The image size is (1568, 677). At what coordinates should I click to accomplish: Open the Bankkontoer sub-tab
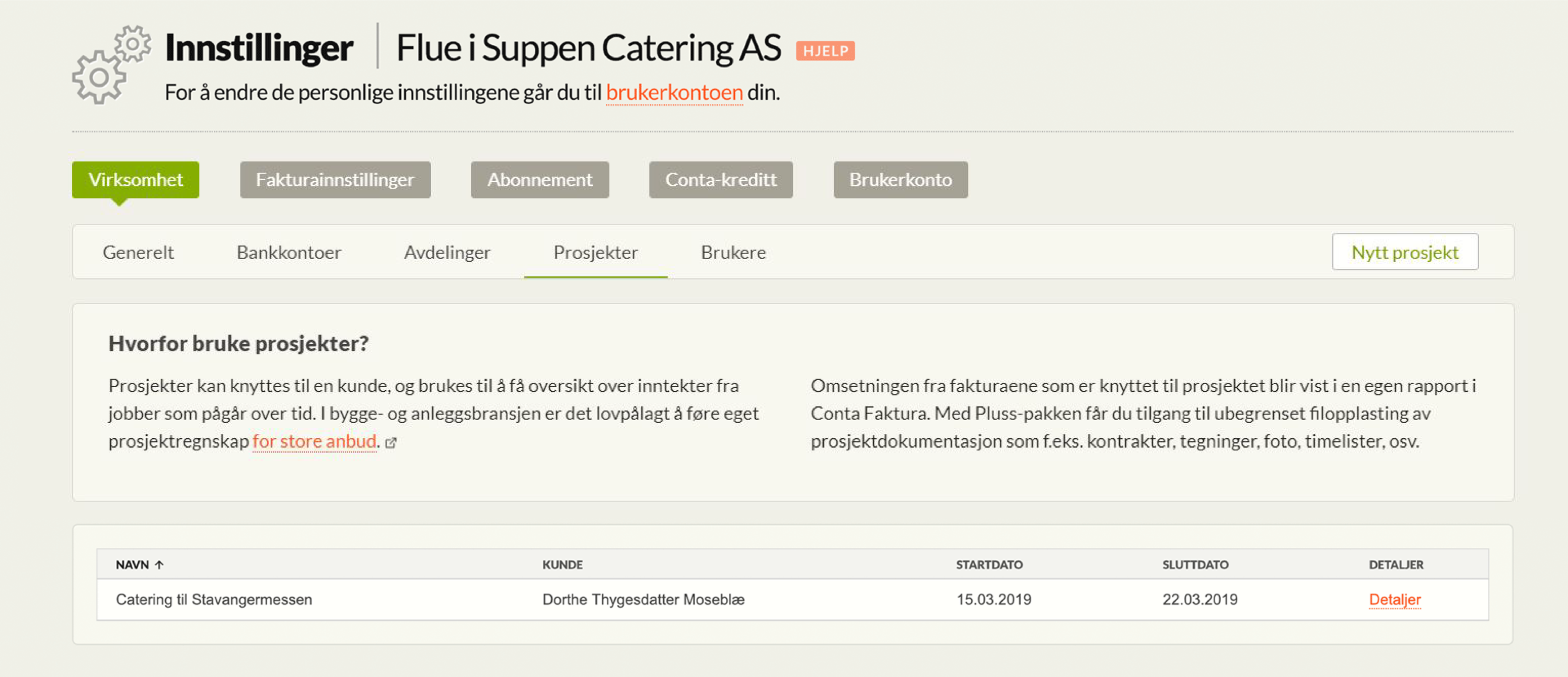point(289,252)
